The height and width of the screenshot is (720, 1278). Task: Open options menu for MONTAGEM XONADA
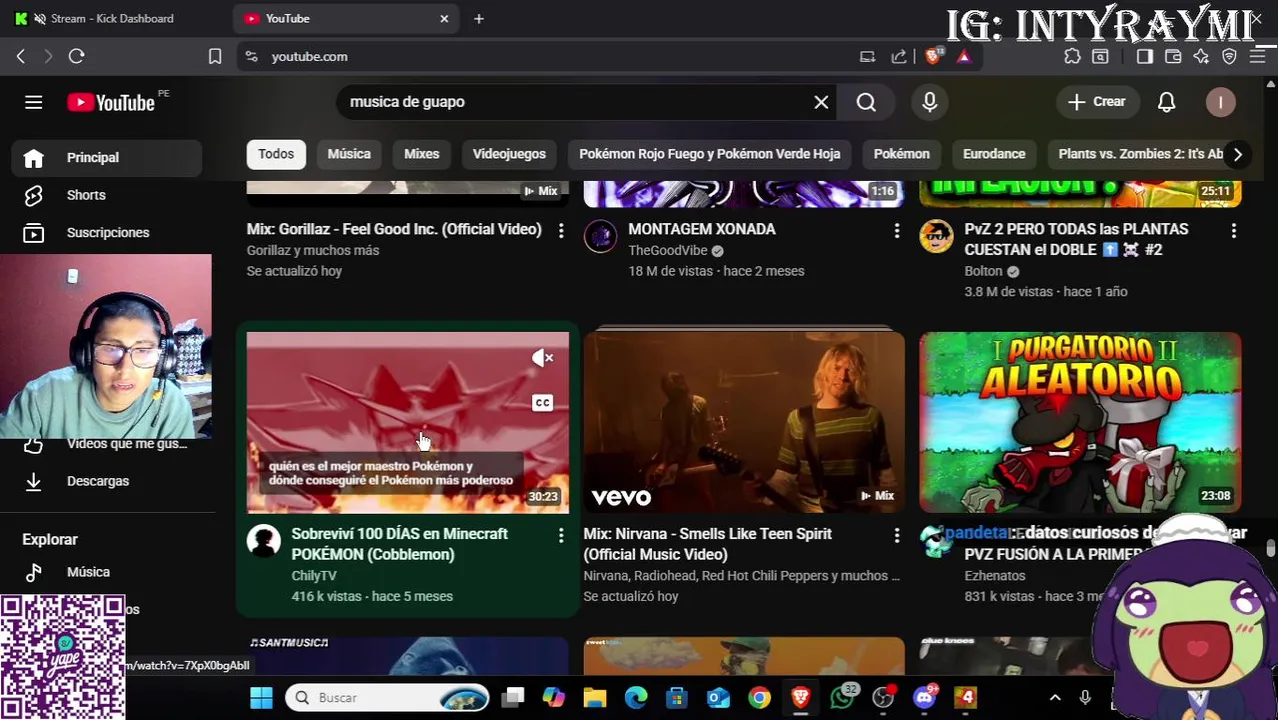[897, 231]
